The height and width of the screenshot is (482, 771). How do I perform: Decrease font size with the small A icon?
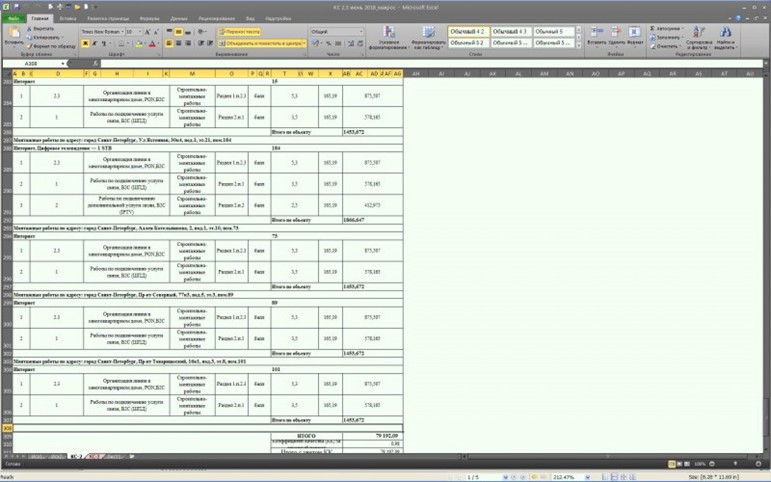[x=156, y=31]
